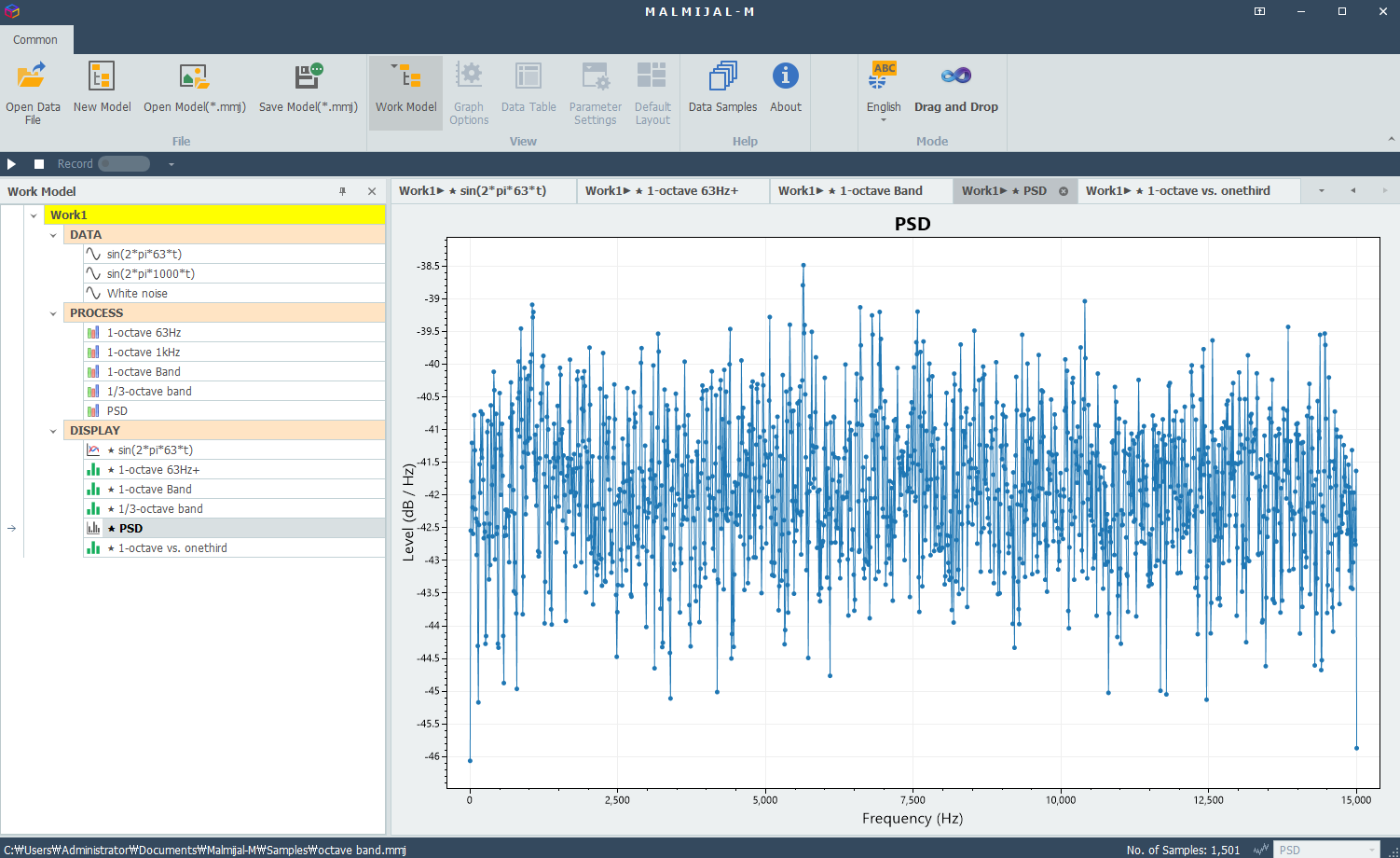Show the Data Table
Screen dimensions: 1400x858
pyautogui.click(x=528, y=91)
